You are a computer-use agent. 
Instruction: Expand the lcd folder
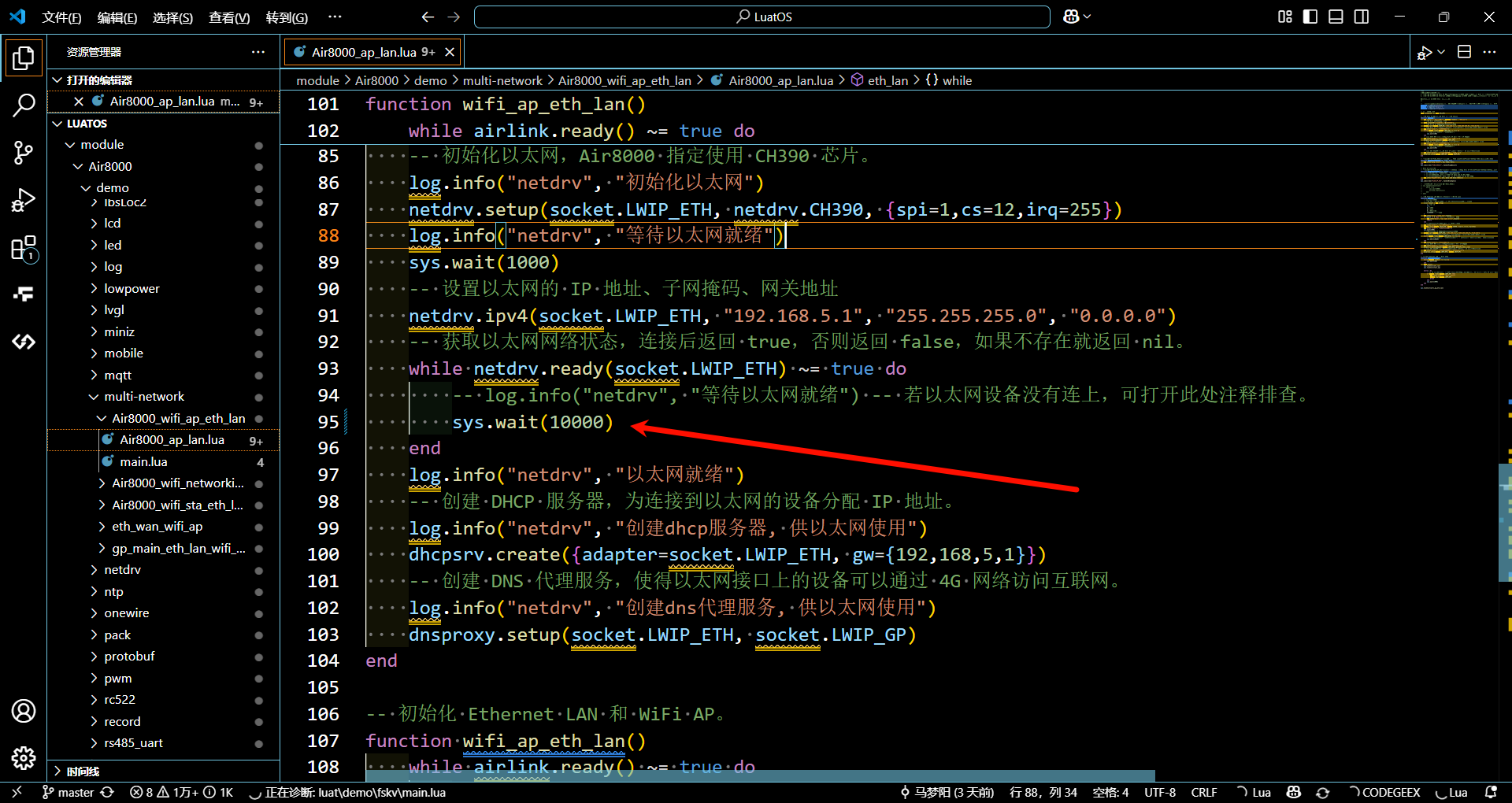point(164,224)
